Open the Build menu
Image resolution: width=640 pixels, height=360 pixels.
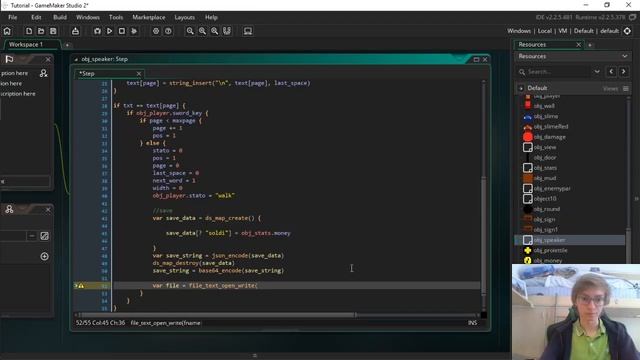click(60, 17)
